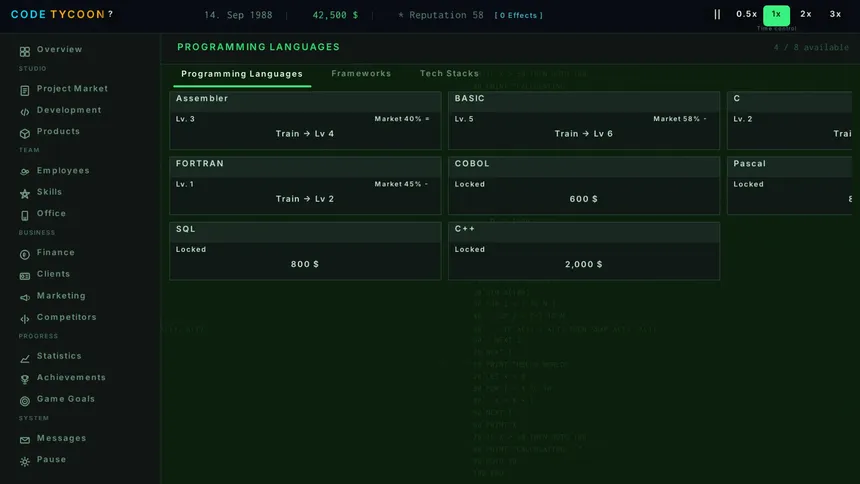This screenshot has width=860, height=484.
Task: Open Messages from the sidebar
Action: tap(61, 438)
